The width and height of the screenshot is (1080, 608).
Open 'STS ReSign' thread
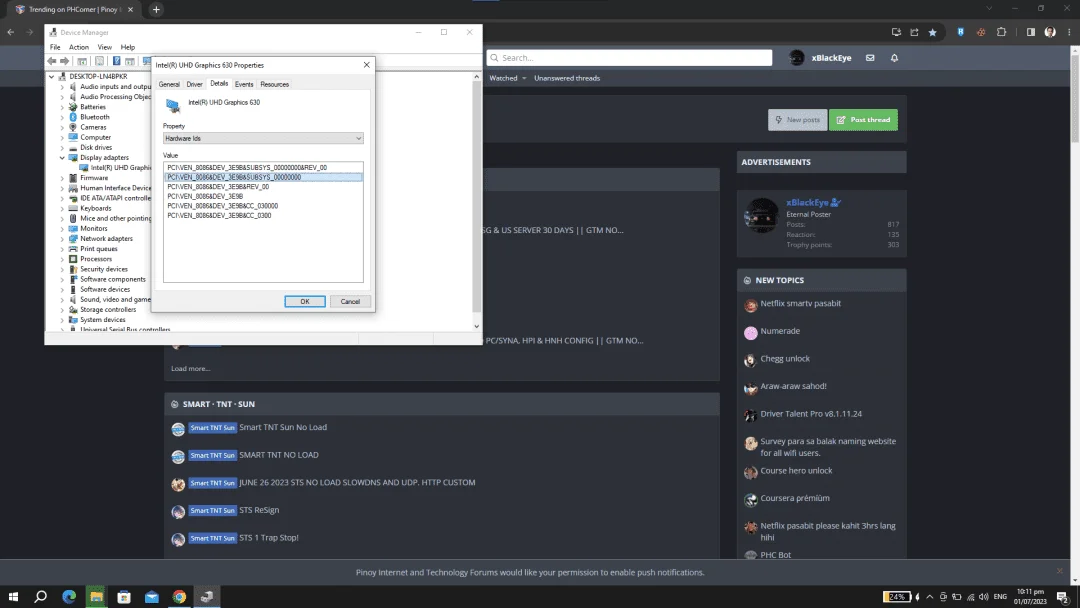(259, 510)
